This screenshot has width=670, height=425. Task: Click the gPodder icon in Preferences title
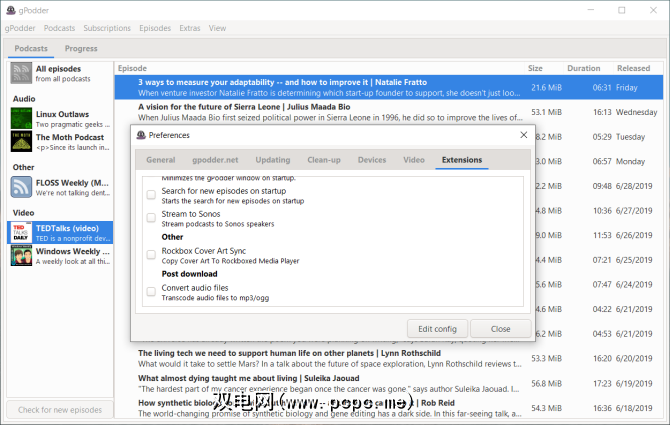pyautogui.click(x=141, y=135)
